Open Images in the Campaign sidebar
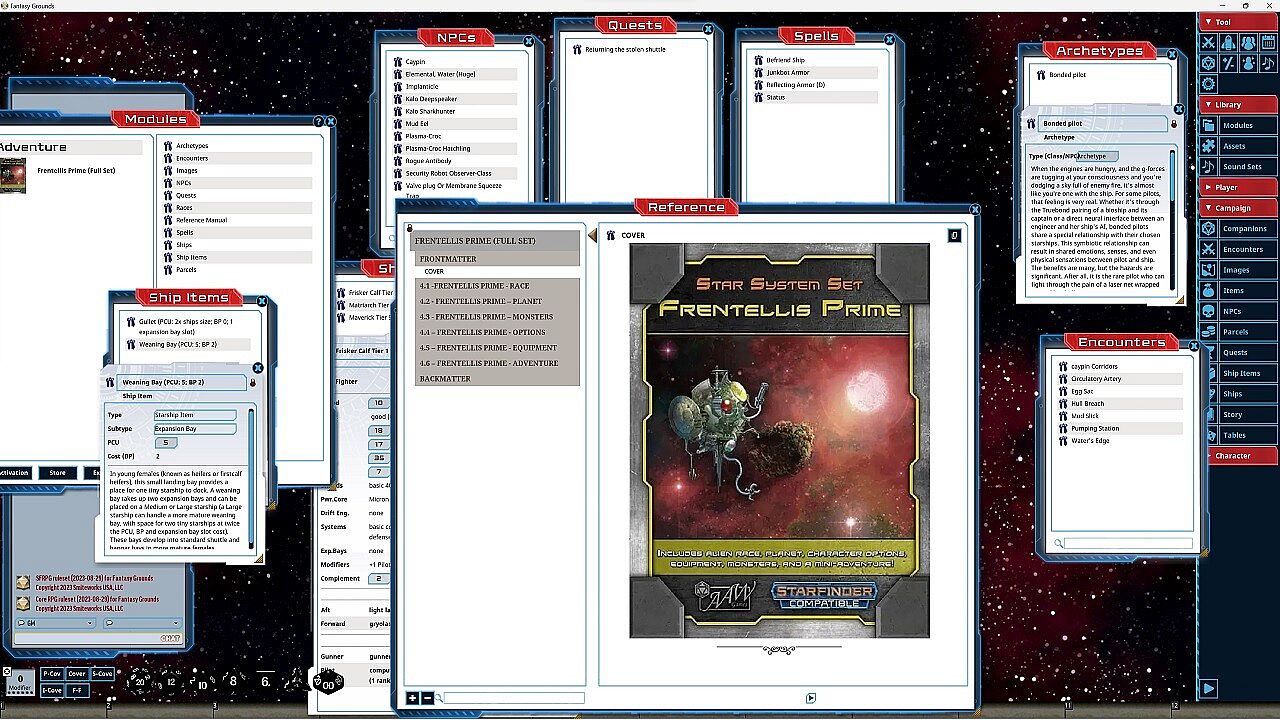Screen dimensions: 1280x720 1238,270
